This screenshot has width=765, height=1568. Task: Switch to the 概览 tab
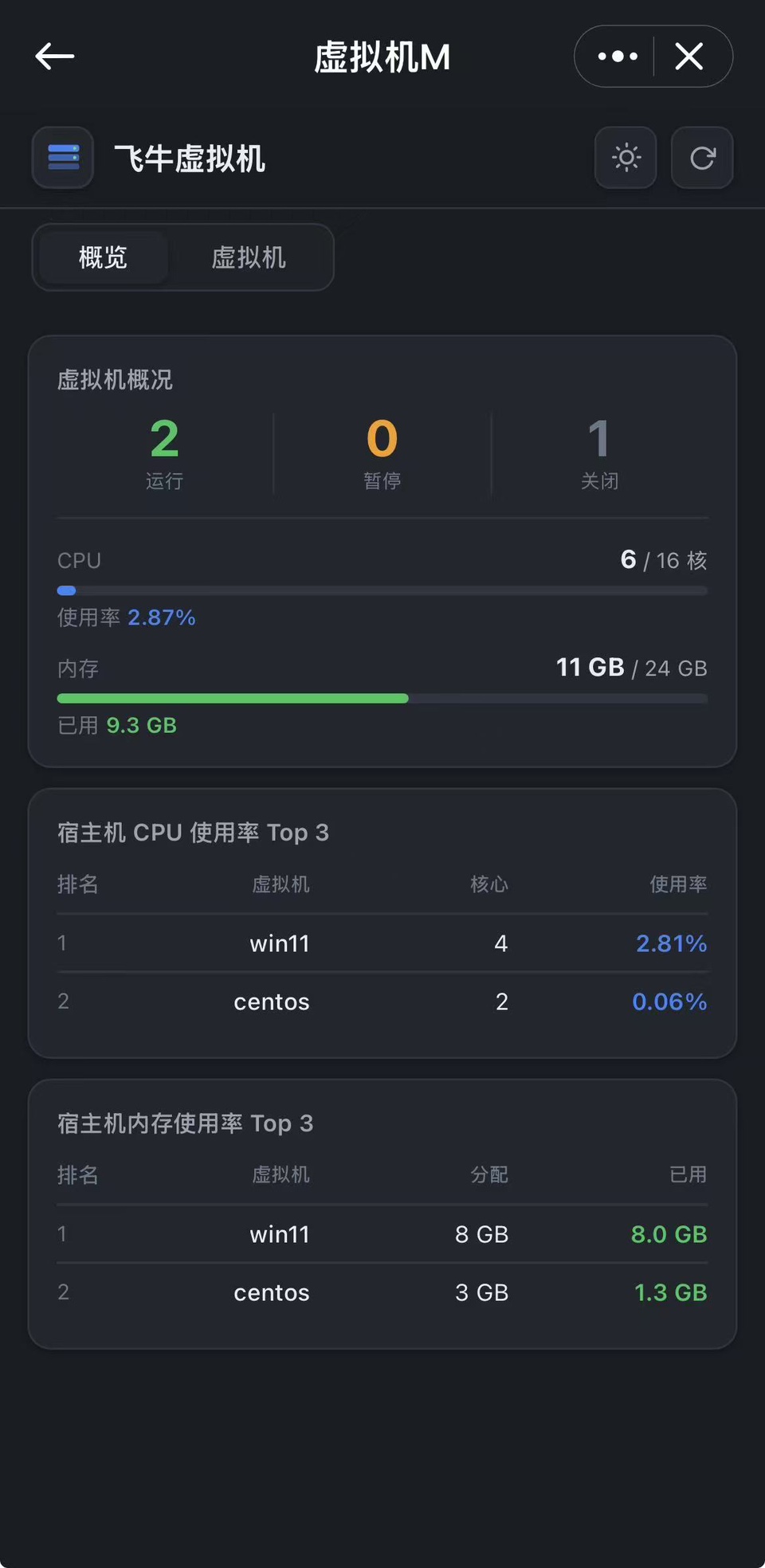(x=103, y=257)
